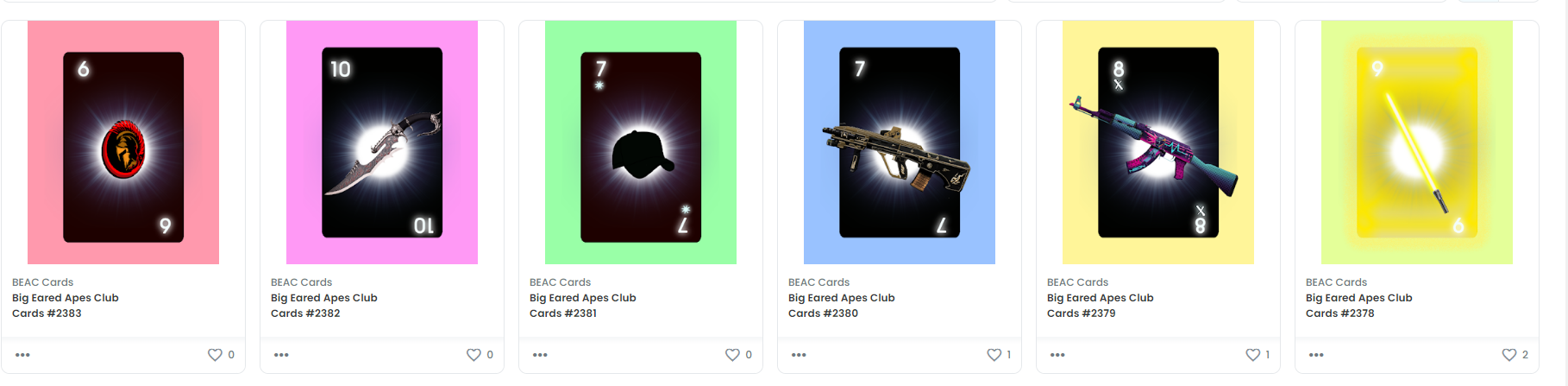The image size is (1568, 386).
Task: Open the options menu for Cards #2378
Action: (1316, 355)
